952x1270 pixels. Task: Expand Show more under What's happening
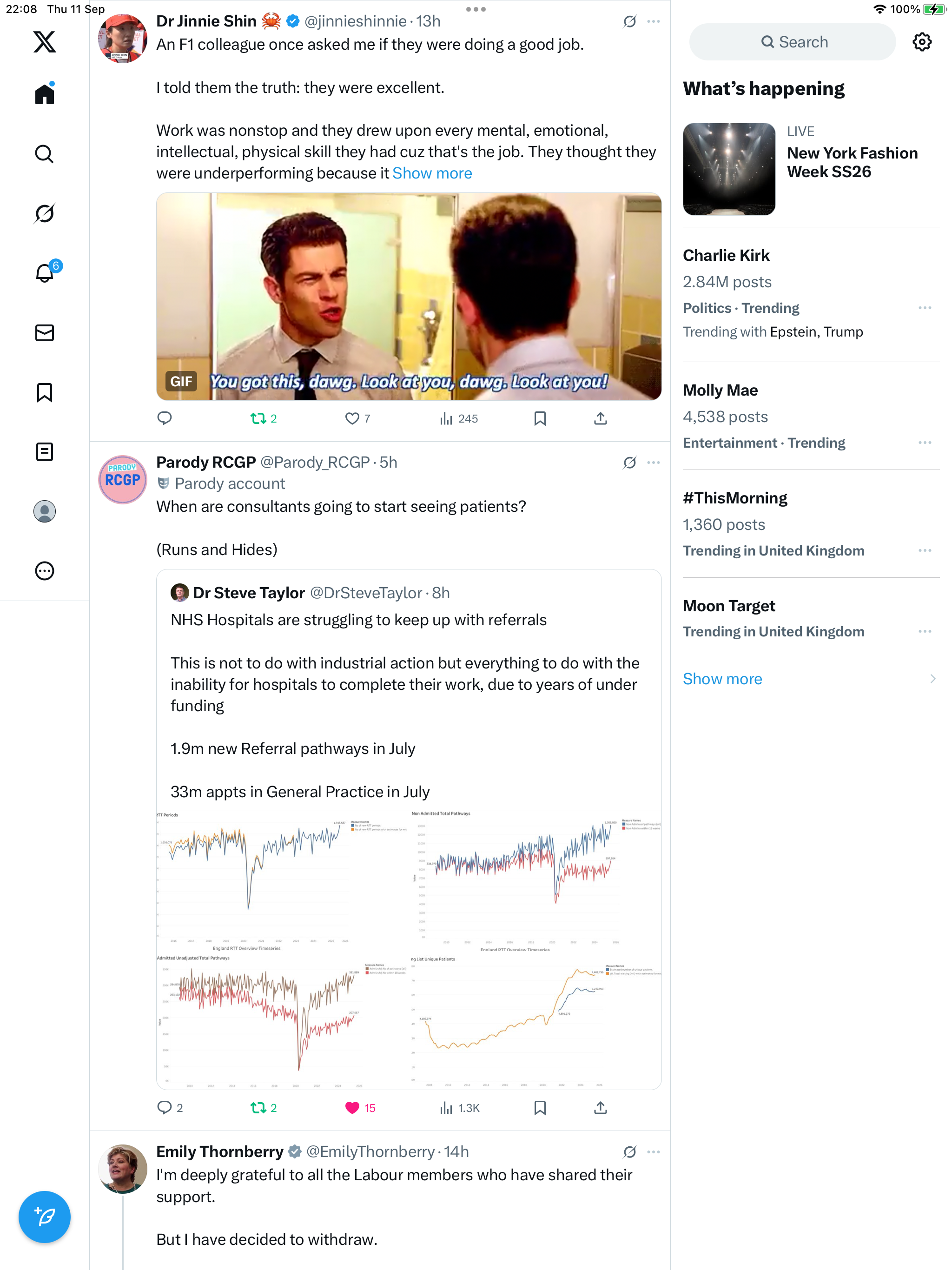coord(722,679)
